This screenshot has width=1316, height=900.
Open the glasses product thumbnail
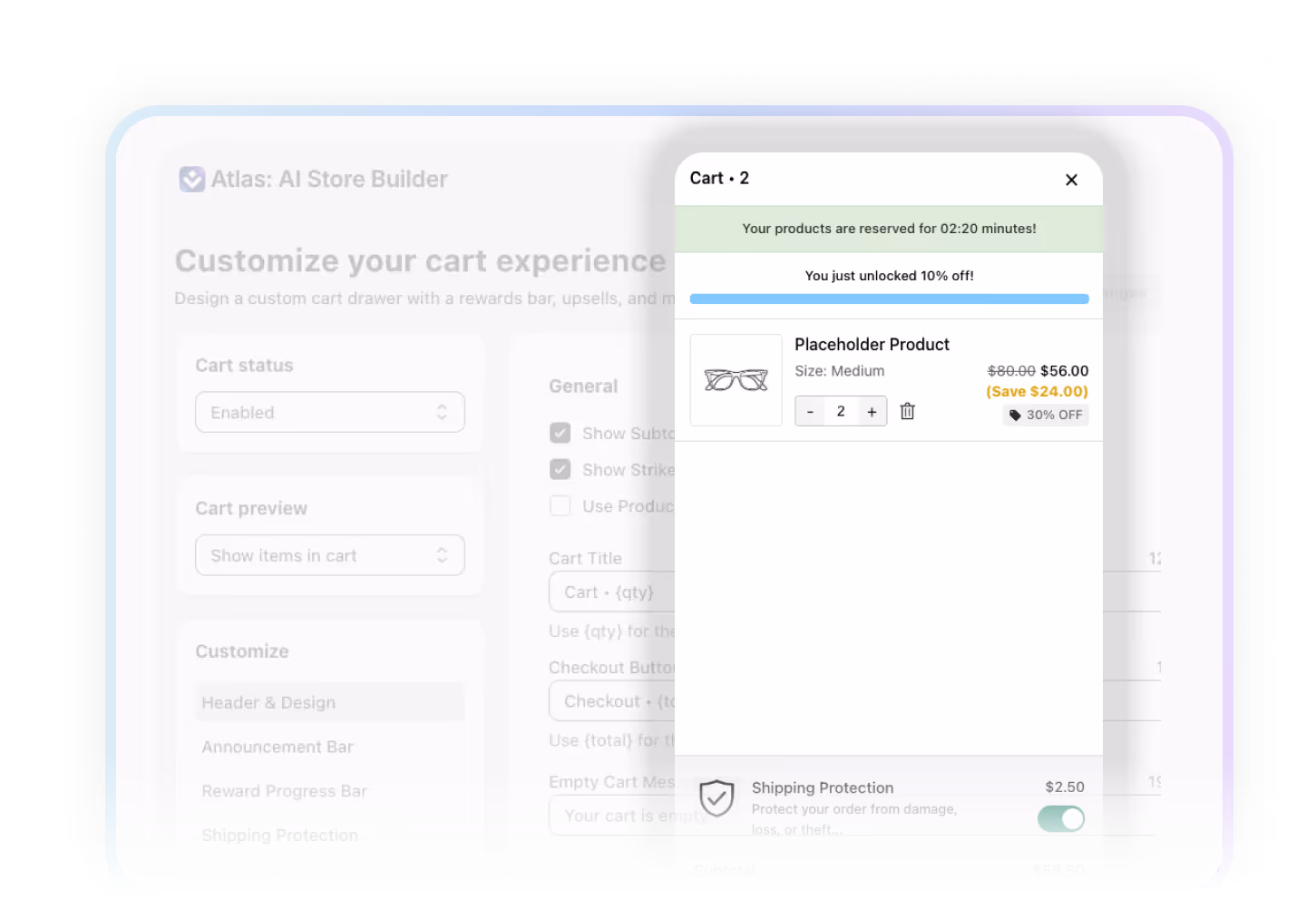pyautogui.click(x=736, y=380)
